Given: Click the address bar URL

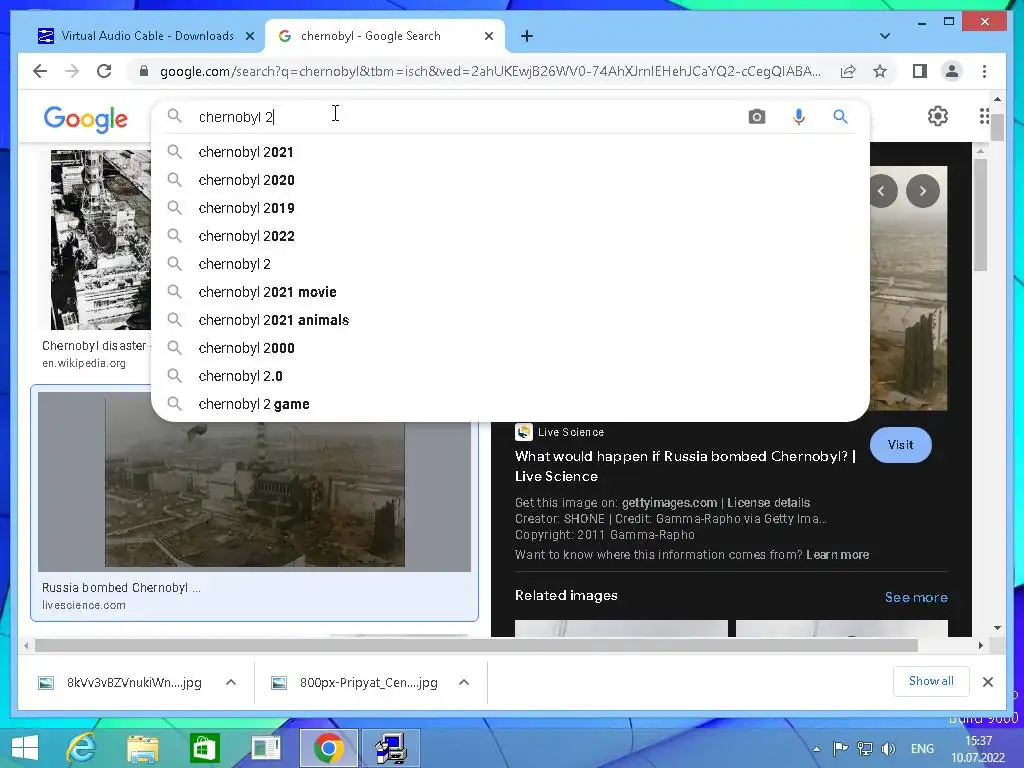Looking at the screenshot, I should [x=490, y=71].
